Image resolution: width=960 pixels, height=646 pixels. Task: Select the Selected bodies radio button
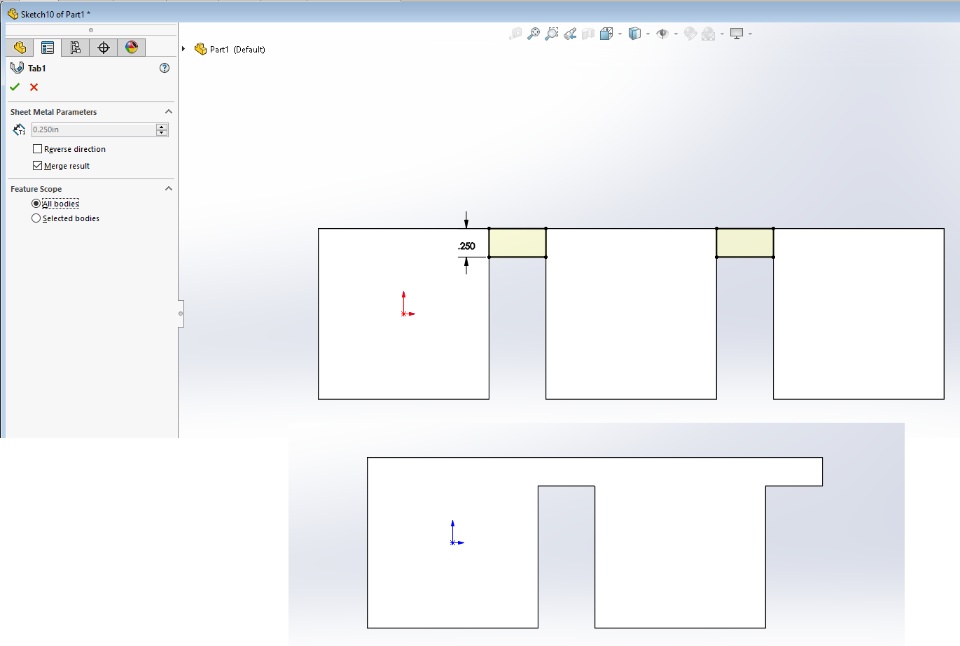coord(36,218)
